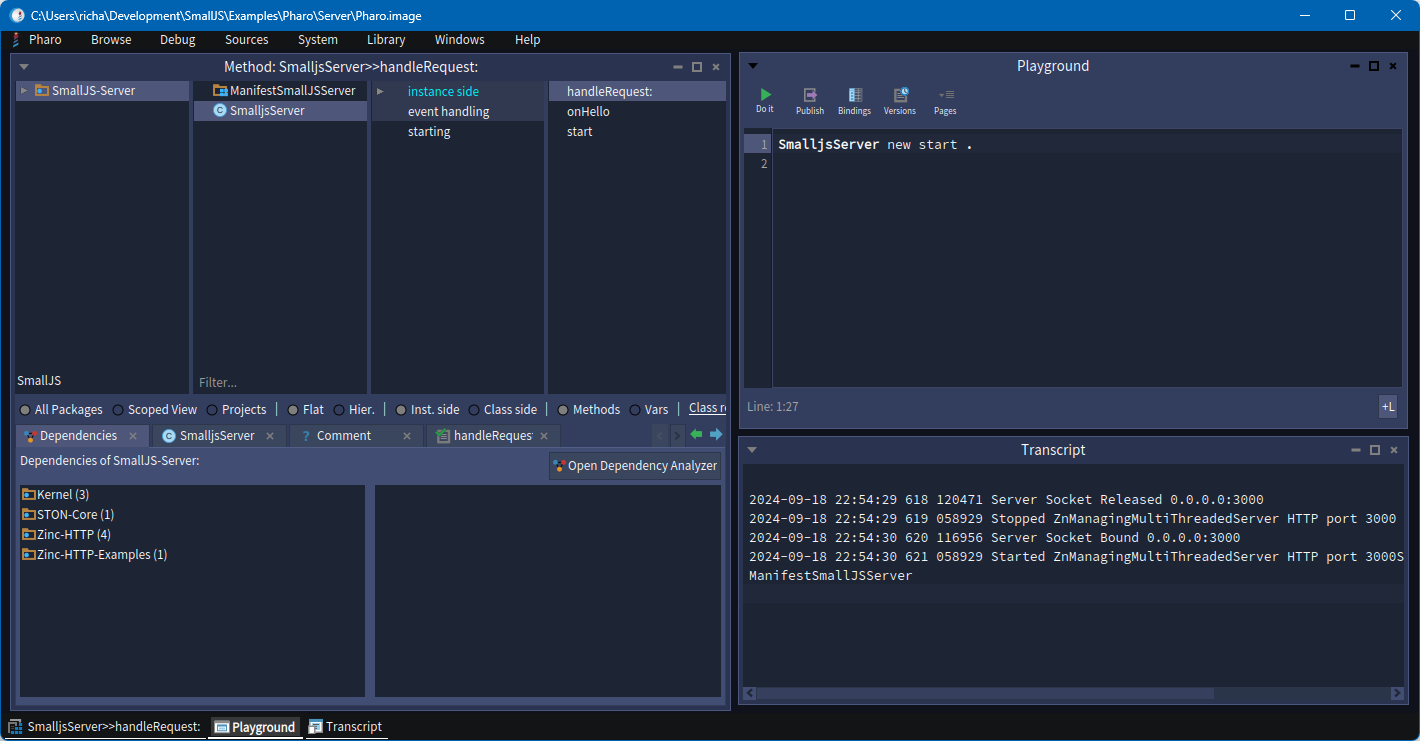Switch to the SmalljsServer tab

pos(218,436)
